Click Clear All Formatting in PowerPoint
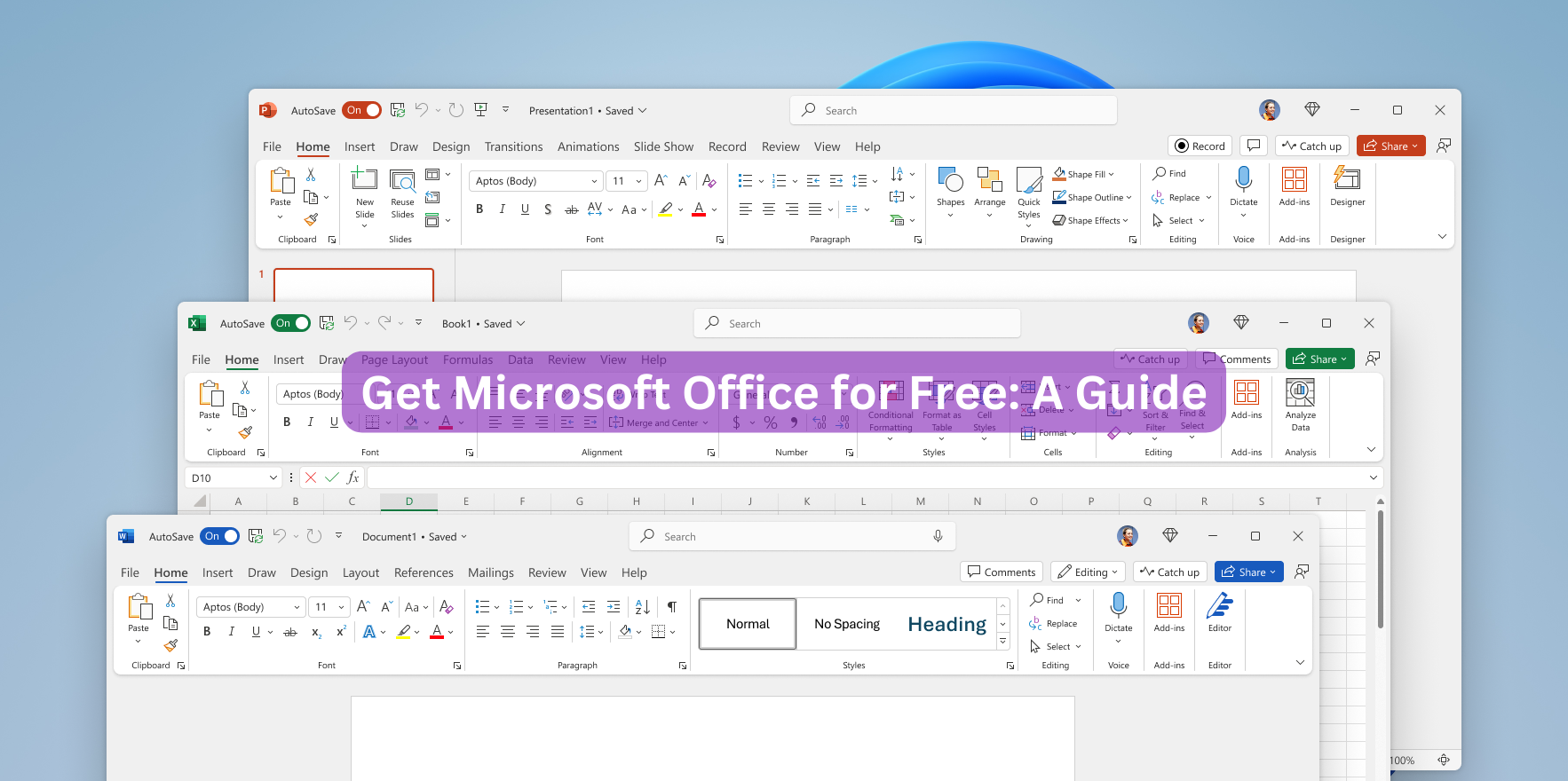The height and width of the screenshot is (781, 1568). coord(709,181)
